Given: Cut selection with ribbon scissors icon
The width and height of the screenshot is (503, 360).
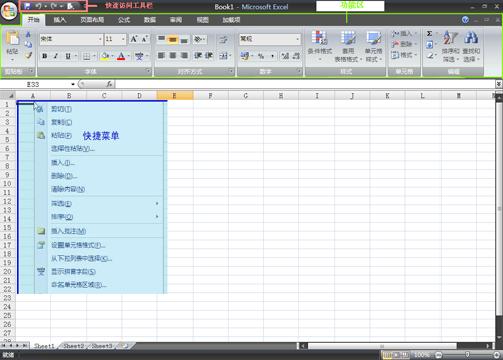Looking at the screenshot, I should (x=28, y=35).
